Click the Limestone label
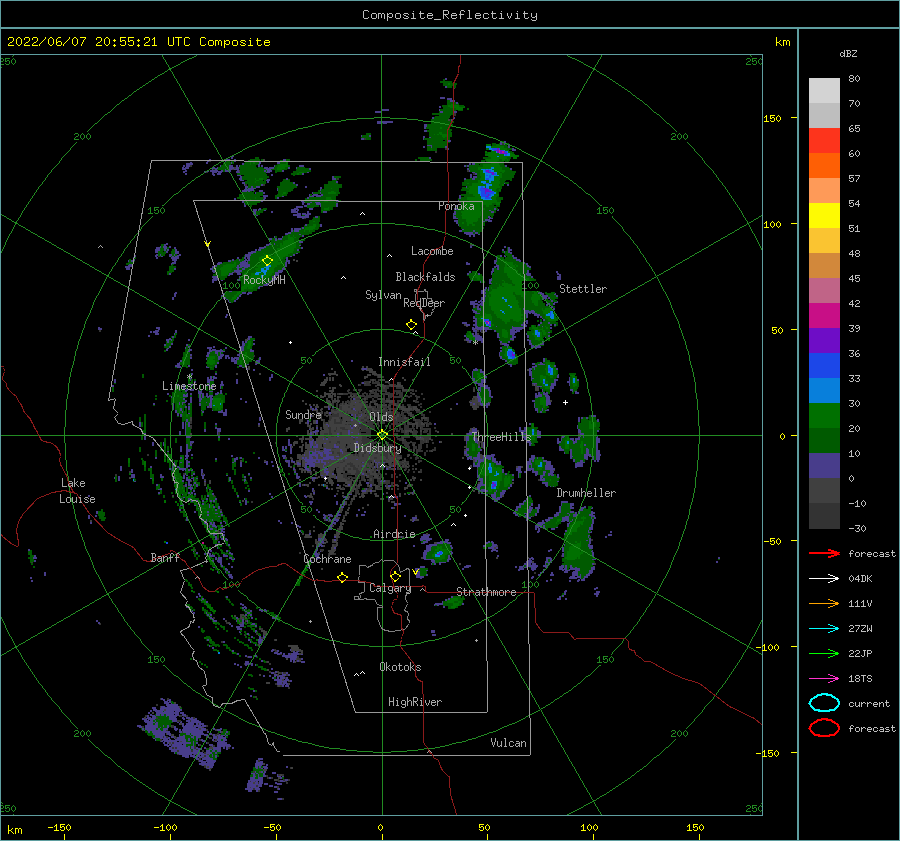Image resolution: width=900 pixels, height=841 pixels. coord(189,386)
